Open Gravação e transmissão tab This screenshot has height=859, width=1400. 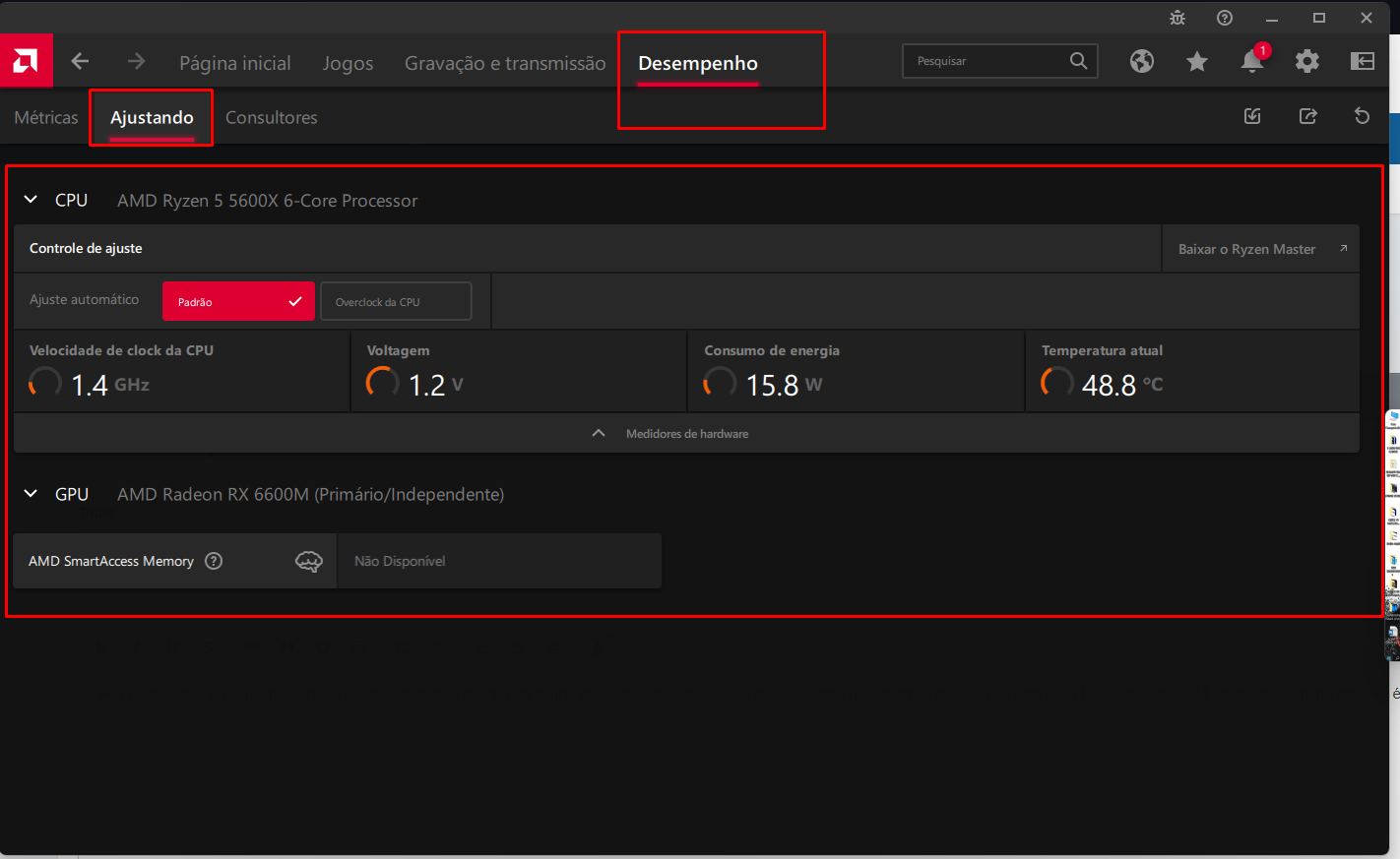pos(505,63)
